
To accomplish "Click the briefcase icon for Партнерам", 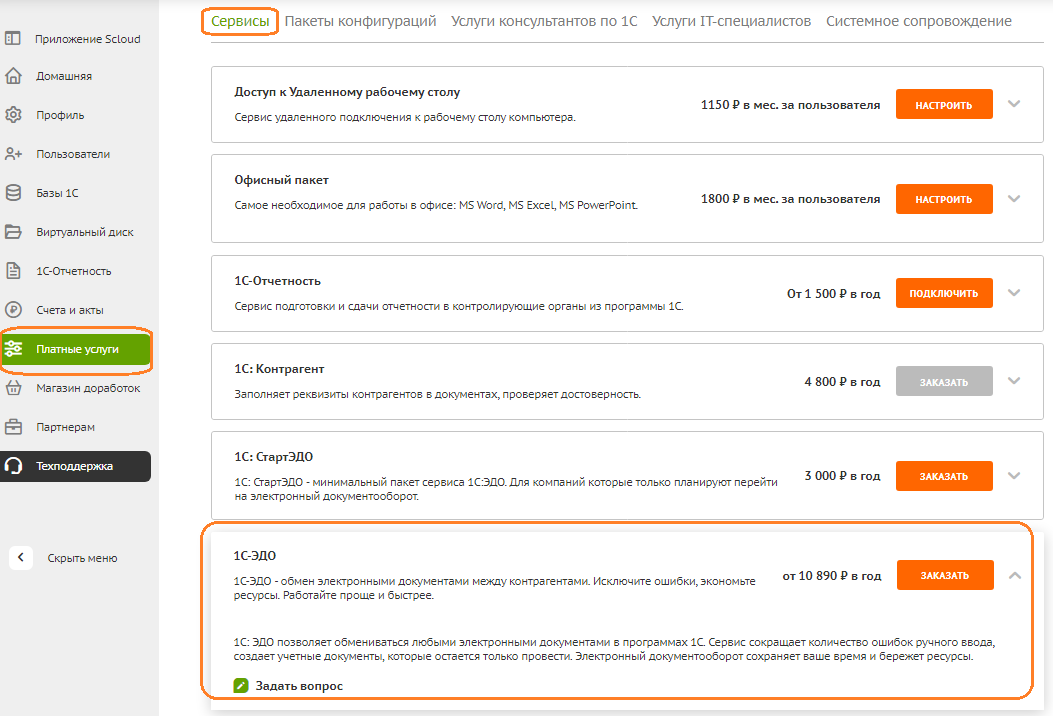I will point(13,427).
